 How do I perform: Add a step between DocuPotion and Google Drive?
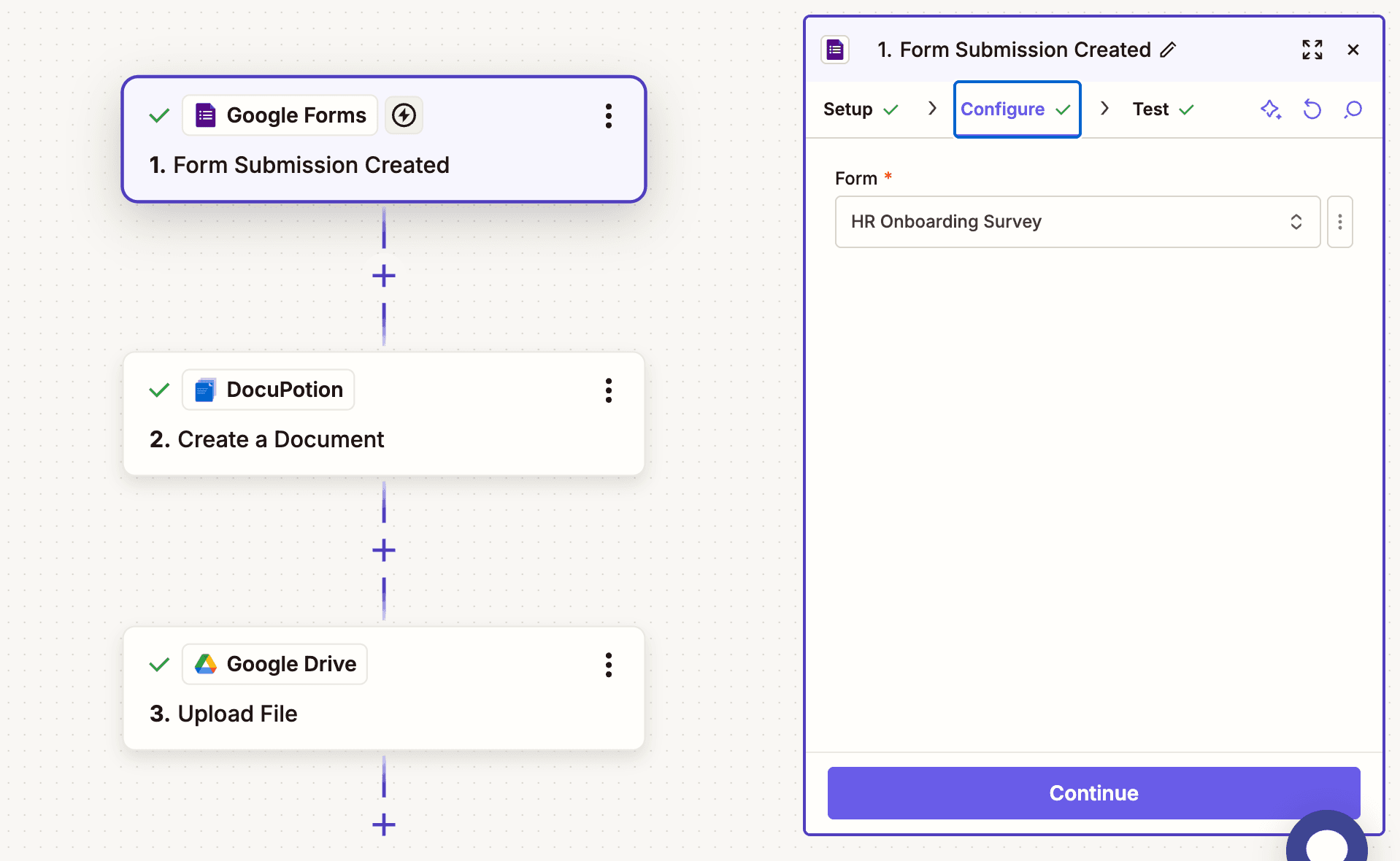coord(384,550)
